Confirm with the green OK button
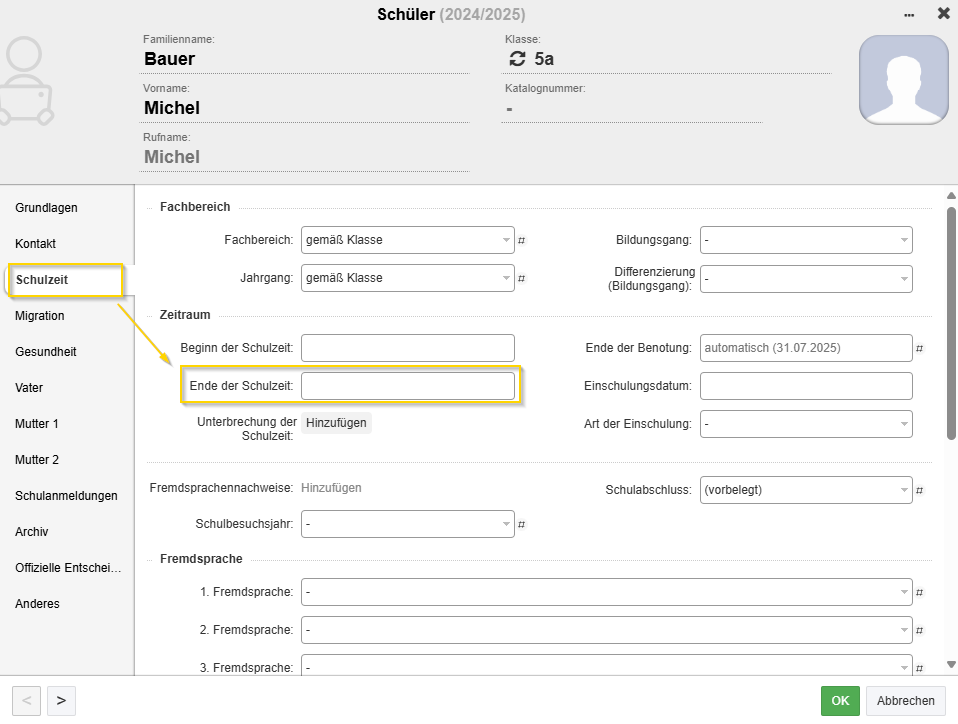This screenshot has height=724, width=958. click(840, 700)
